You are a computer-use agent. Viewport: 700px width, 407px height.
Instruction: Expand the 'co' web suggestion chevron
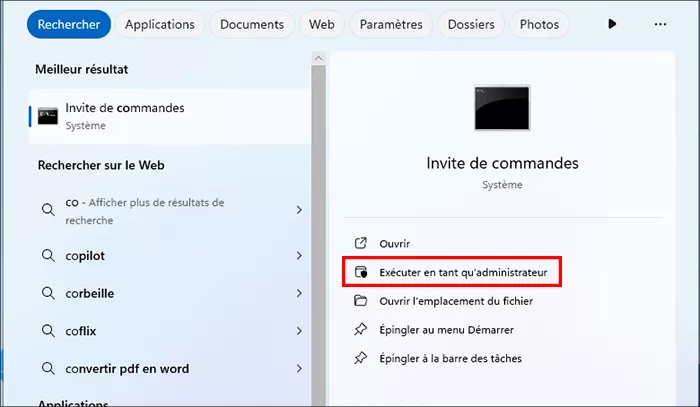coord(299,210)
